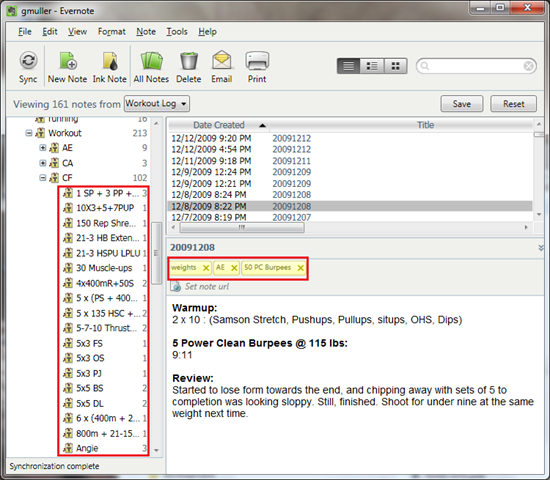Create an Ink Note

pyautogui.click(x=109, y=67)
